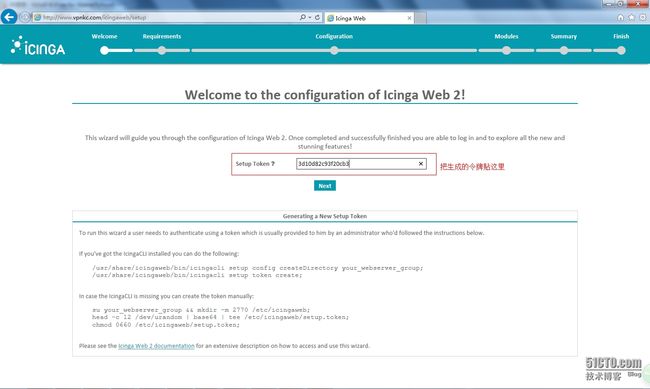Click the Finish step marker

coord(621,51)
